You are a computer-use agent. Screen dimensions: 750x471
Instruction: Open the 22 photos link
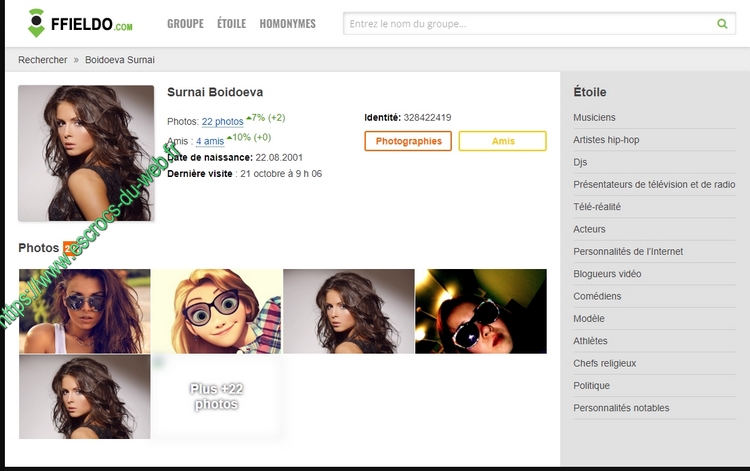(x=222, y=122)
